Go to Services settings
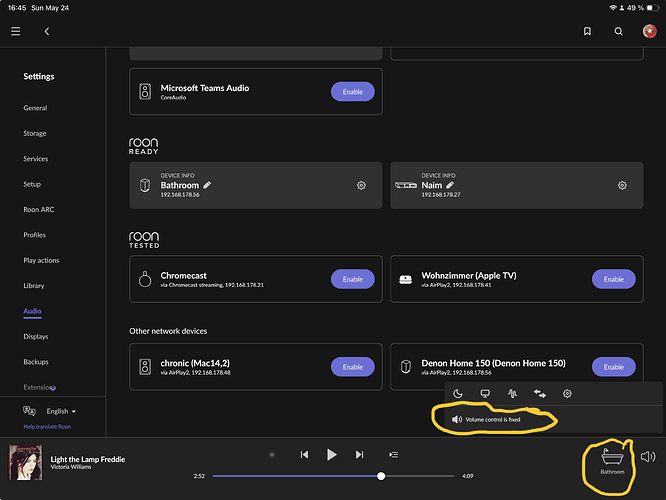This screenshot has width=666, height=500. (x=36, y=159)
